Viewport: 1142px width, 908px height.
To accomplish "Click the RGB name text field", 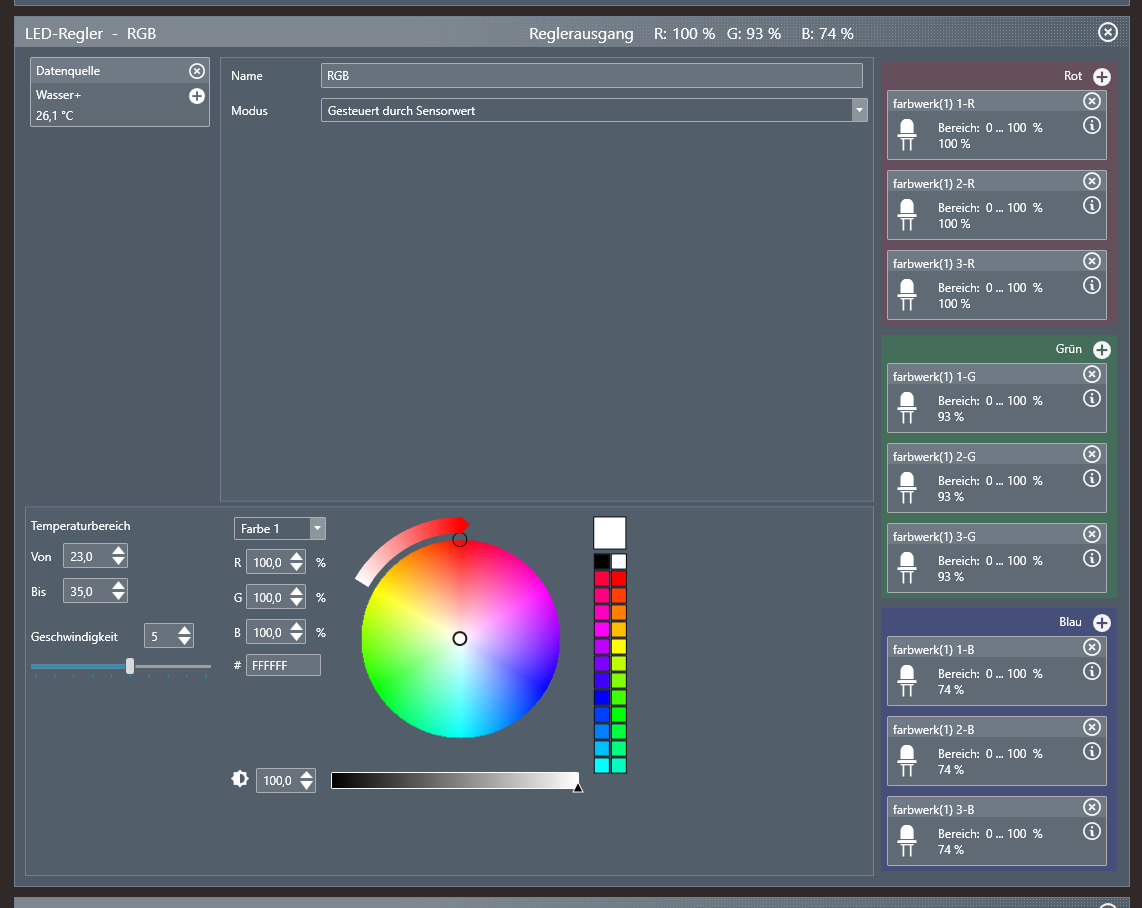I will tap(591, 76).
